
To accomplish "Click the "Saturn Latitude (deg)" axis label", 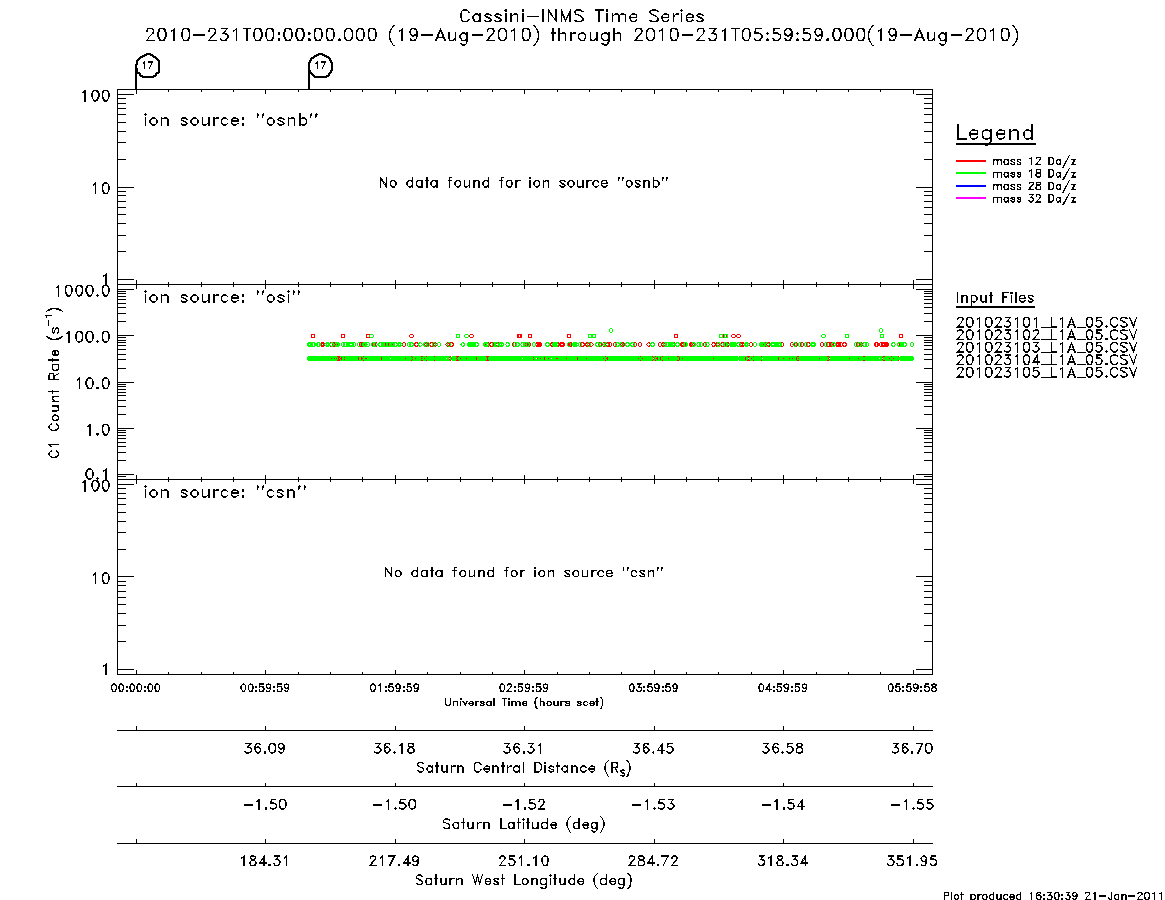I will coord(524,824).
